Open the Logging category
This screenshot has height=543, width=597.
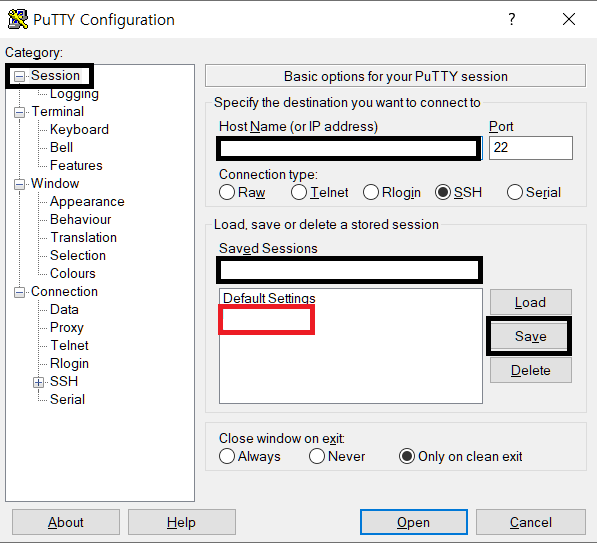coord(74,94)
